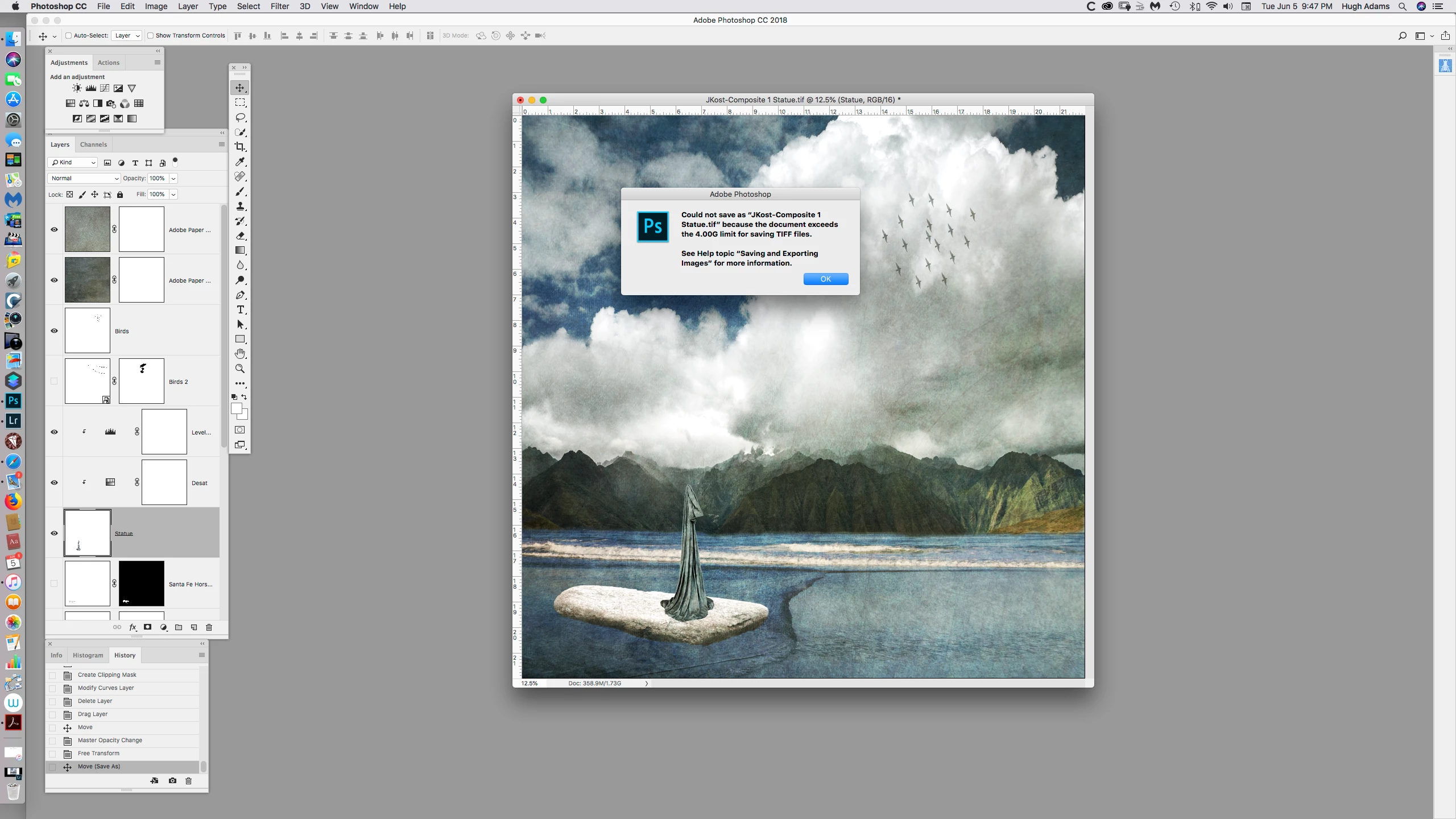This screenshot has height=819, width=1456.
Task: Open the Filter menu
Action: (279, 6)
